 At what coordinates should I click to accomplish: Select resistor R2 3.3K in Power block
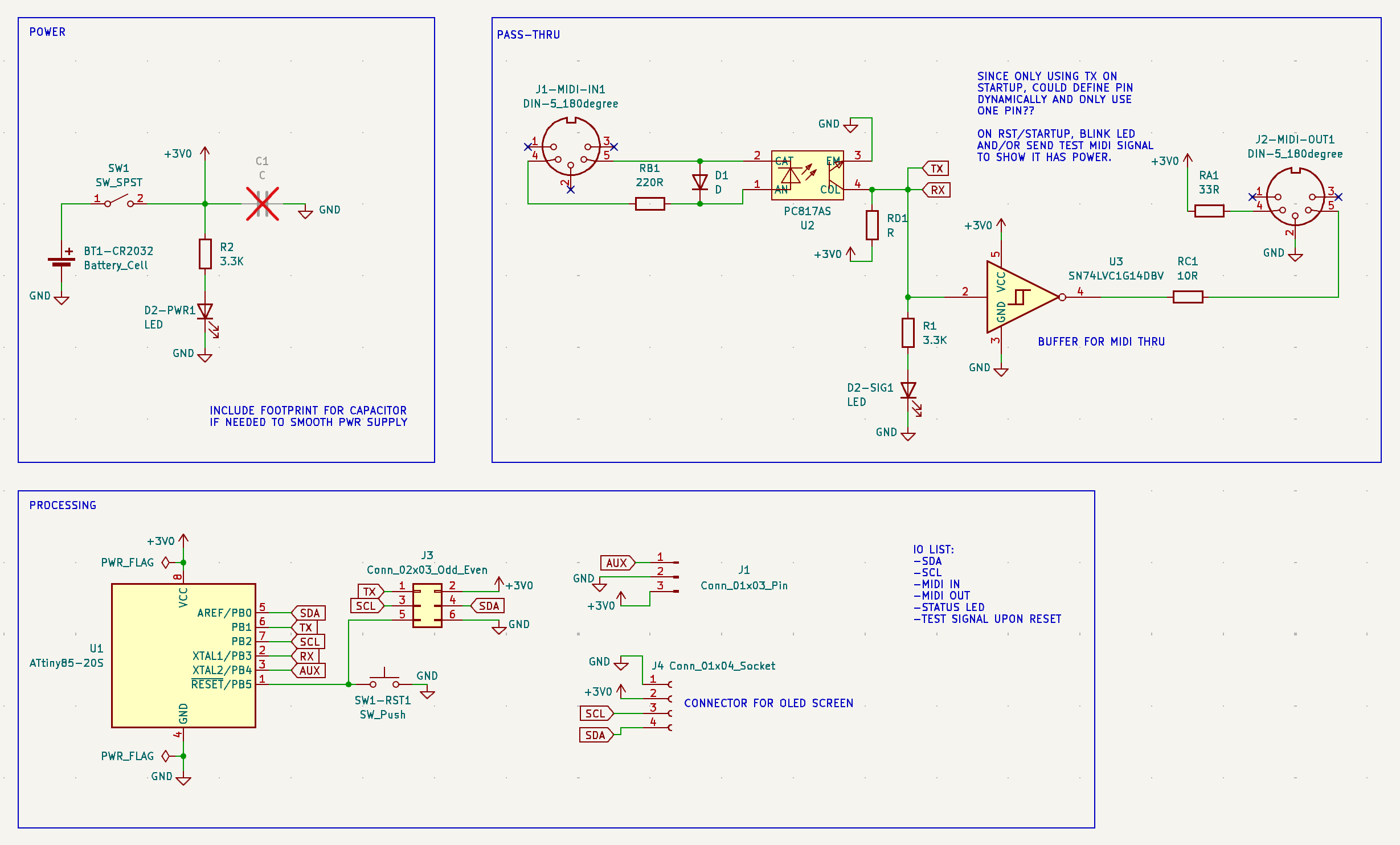click(x=205, y=254)
